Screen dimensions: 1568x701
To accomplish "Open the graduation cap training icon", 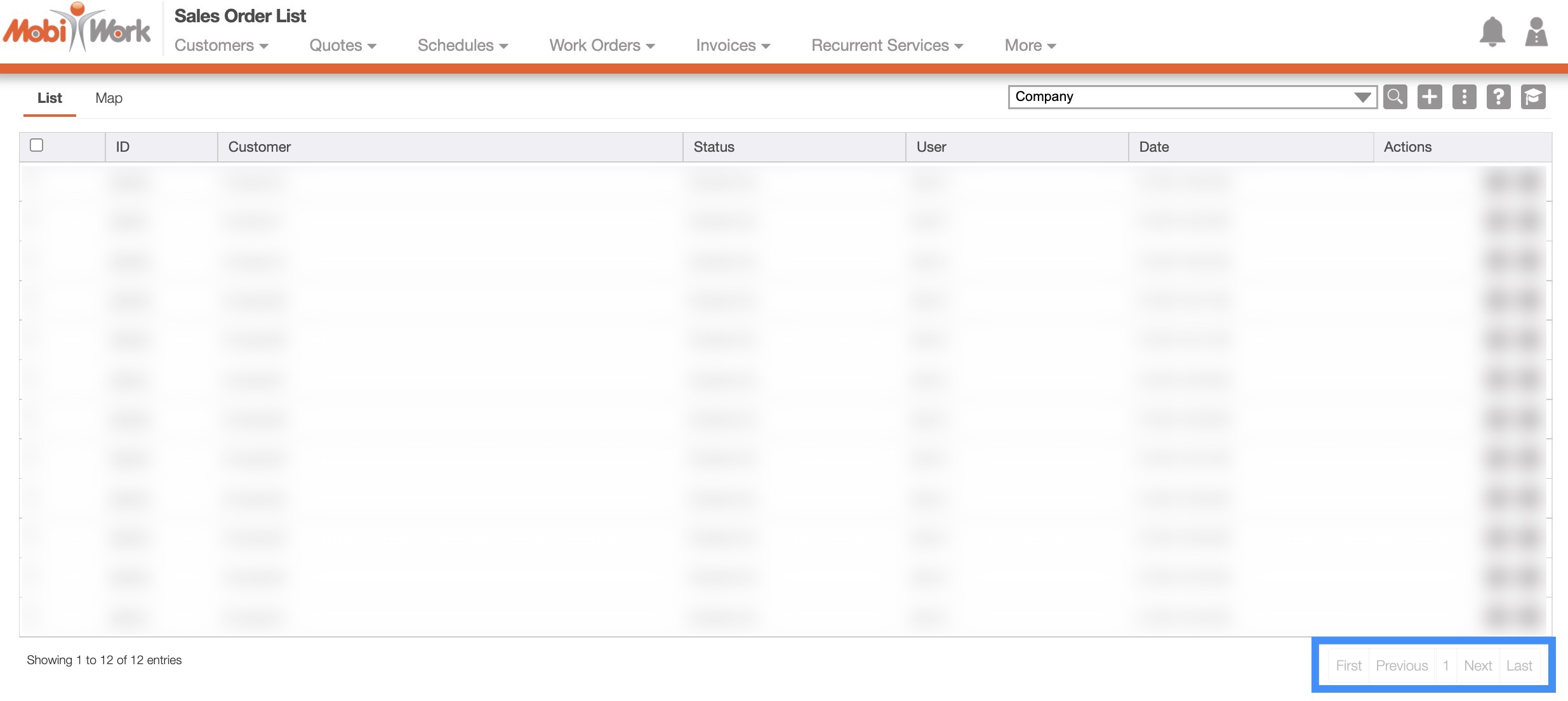I will (x=1532, y=97).
